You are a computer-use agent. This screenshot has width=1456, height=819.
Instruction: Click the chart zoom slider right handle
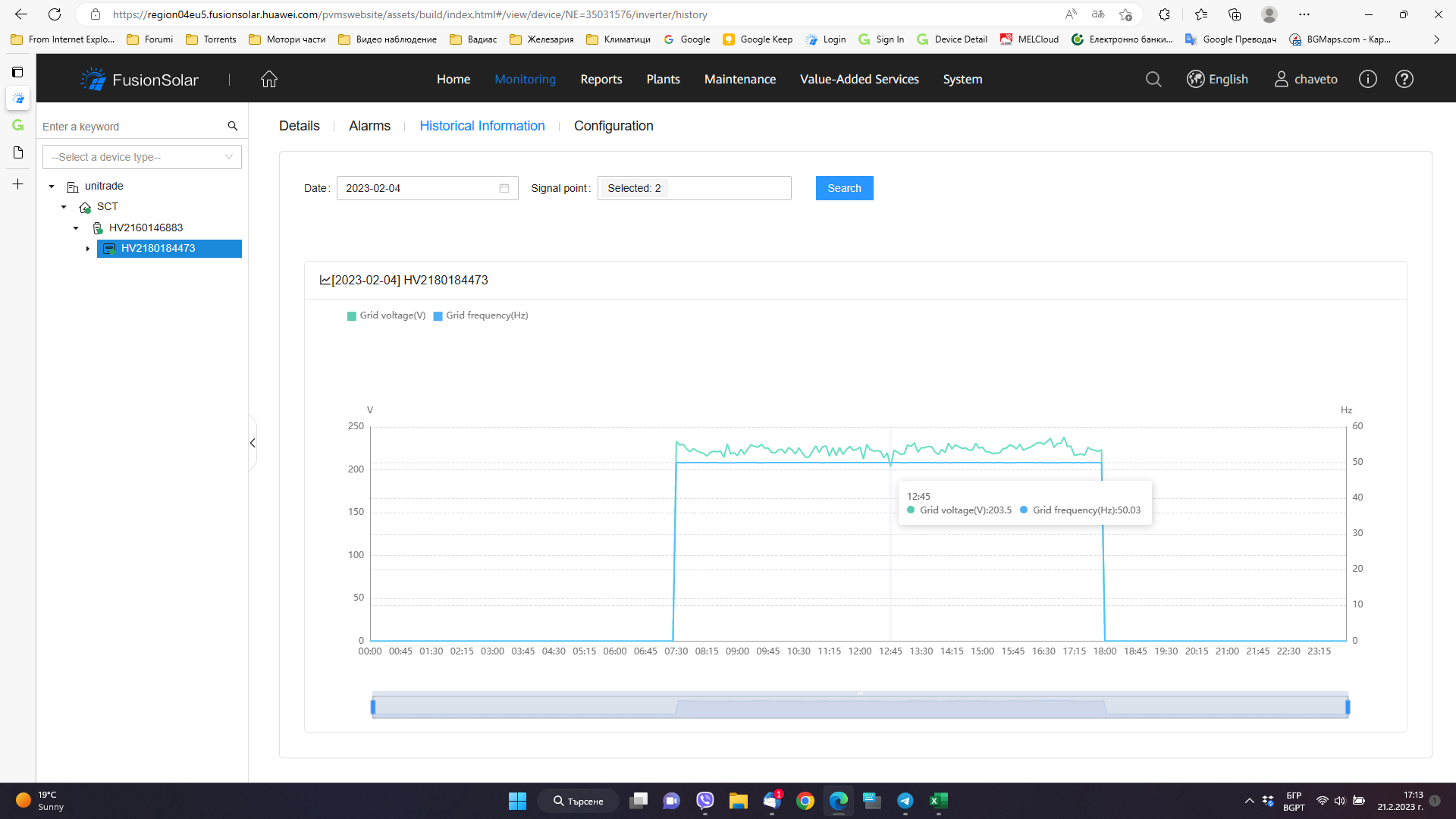click(1348, 707)
